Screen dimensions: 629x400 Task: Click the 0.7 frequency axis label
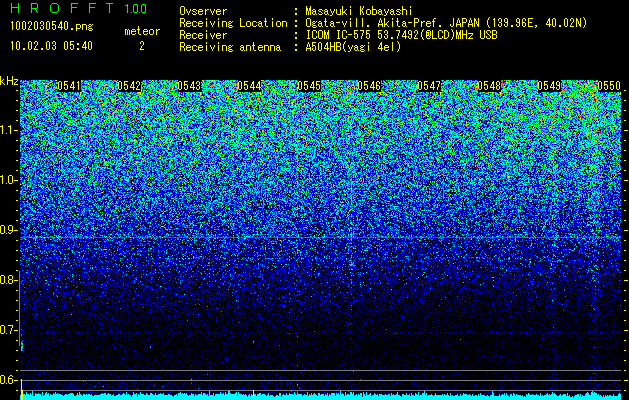tap(9, 330)
